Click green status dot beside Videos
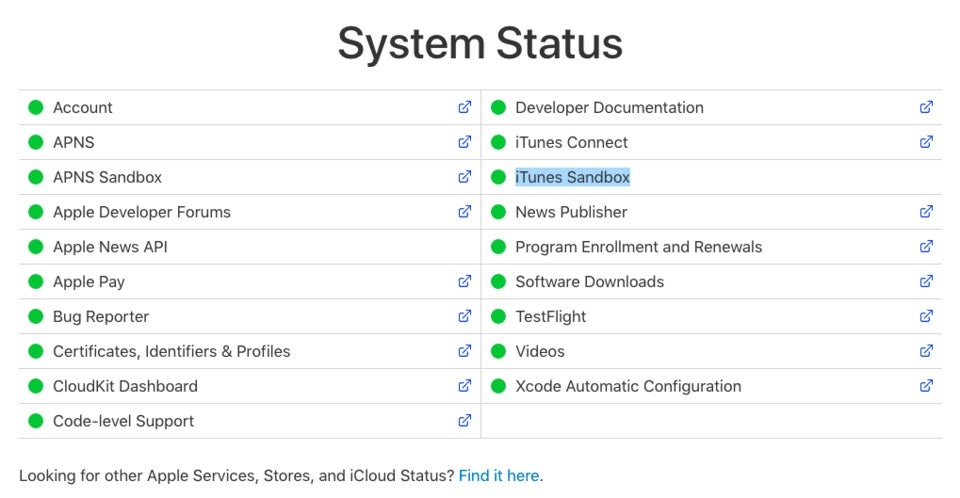960x498 pixels. pos(498,351)
